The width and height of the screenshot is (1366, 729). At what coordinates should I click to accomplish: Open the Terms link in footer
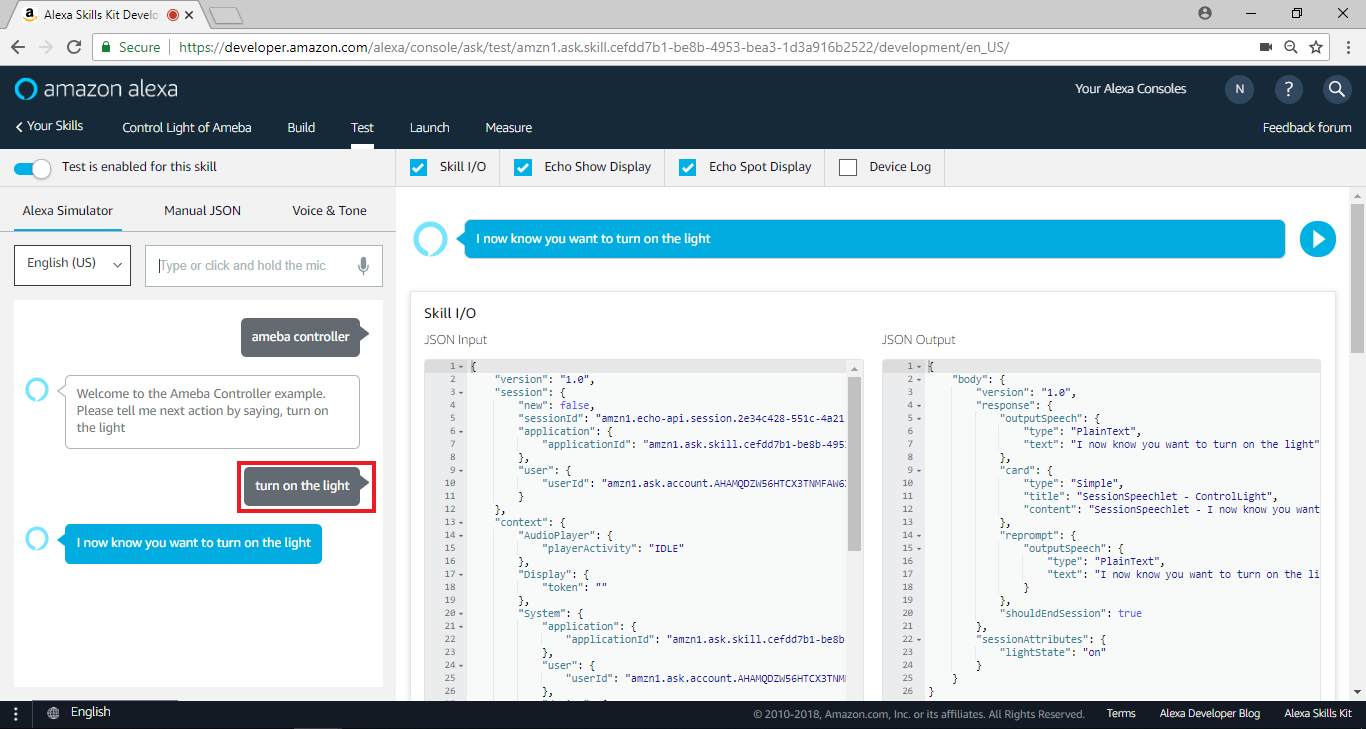click(1121, 714)
